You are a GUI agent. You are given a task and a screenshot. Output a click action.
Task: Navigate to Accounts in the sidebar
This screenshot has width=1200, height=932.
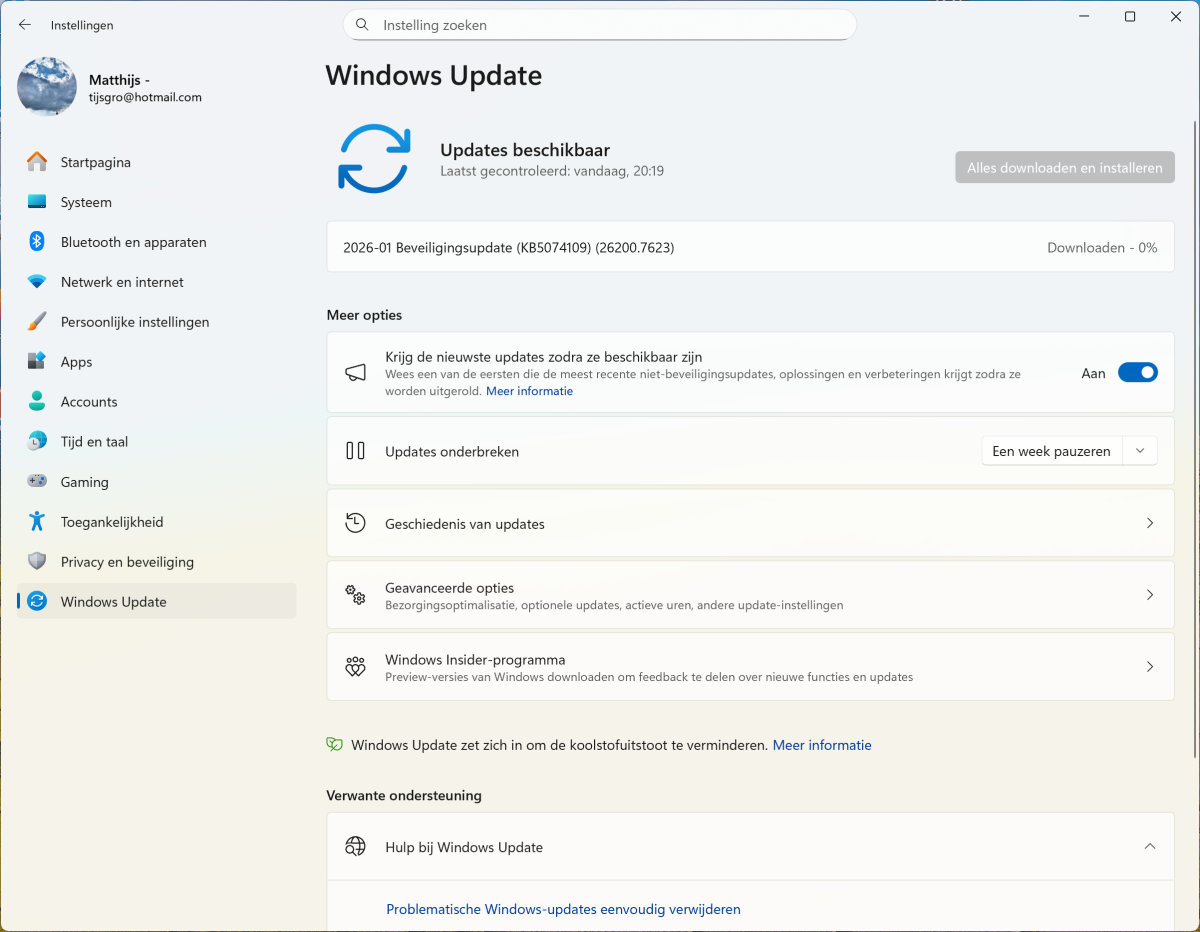(89, 402)
